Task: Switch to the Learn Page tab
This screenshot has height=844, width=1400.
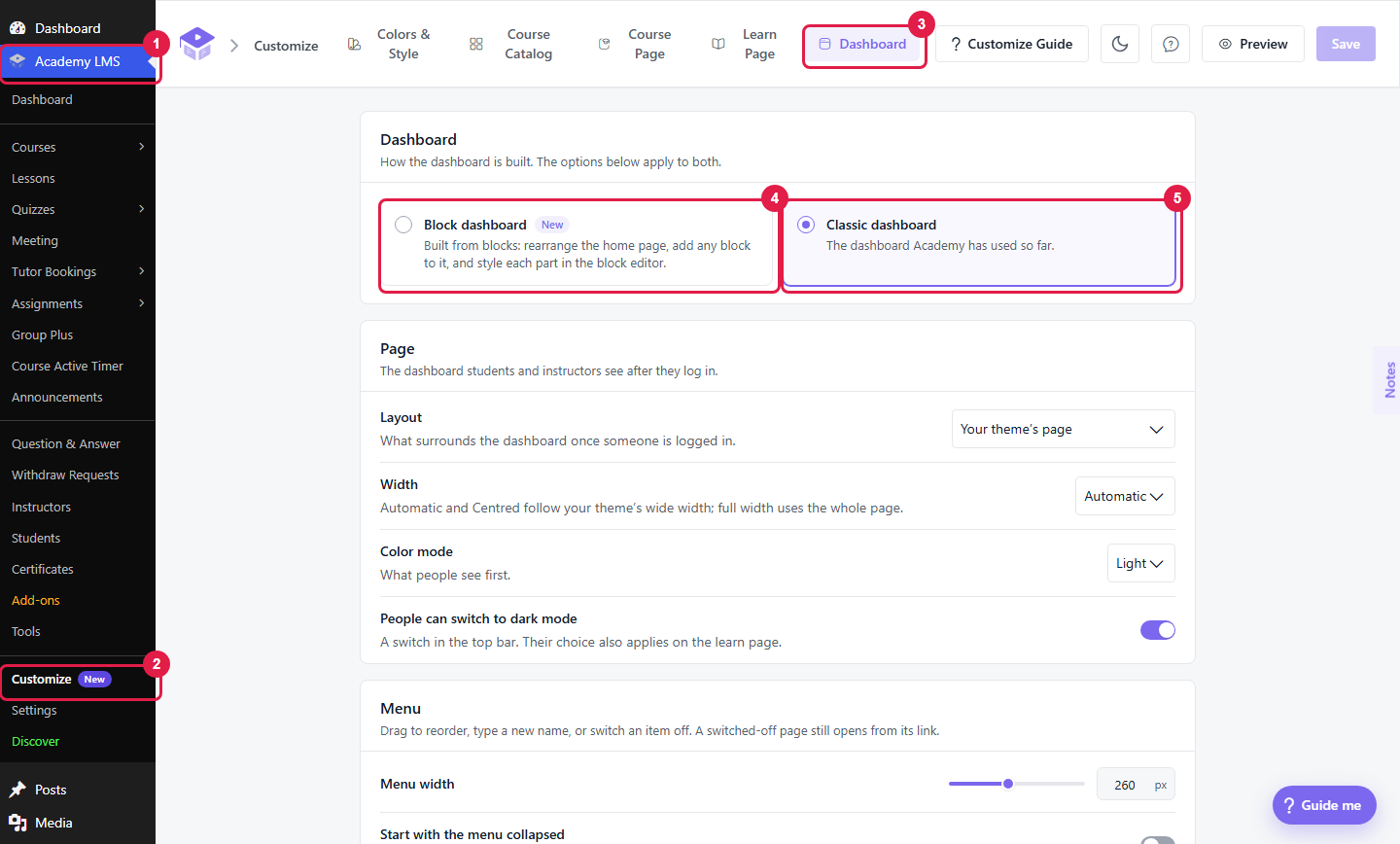Action: point(745,44)
